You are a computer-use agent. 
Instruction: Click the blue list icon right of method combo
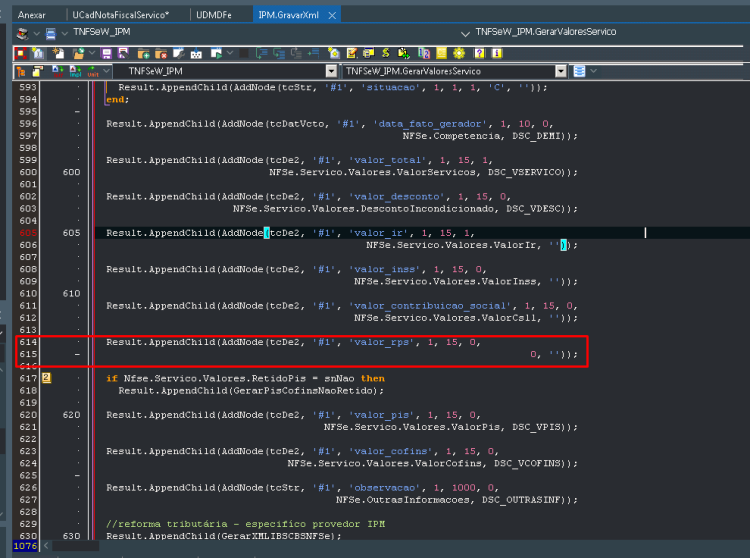[579, 71]
